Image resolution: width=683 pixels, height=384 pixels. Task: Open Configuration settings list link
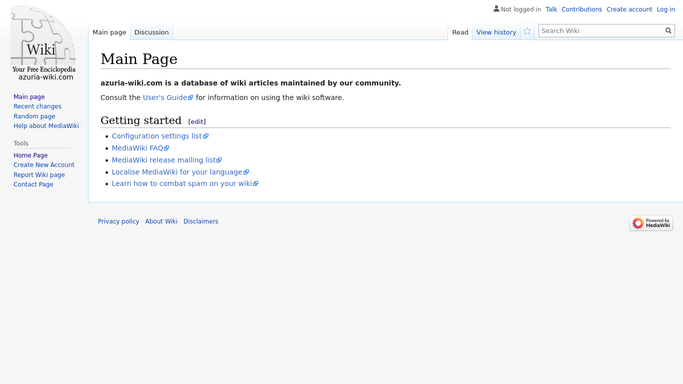point(157,136)
